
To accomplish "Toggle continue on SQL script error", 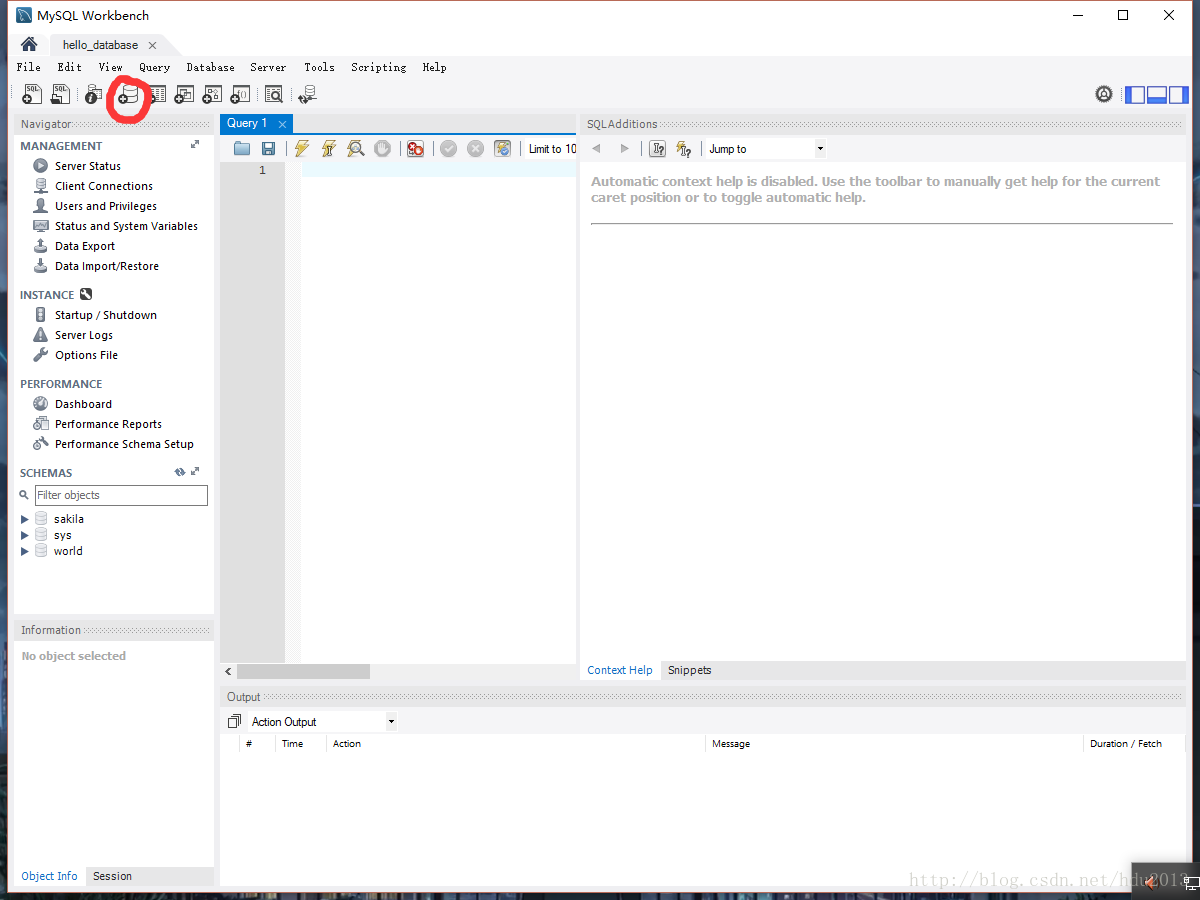I will coord(415,149).
